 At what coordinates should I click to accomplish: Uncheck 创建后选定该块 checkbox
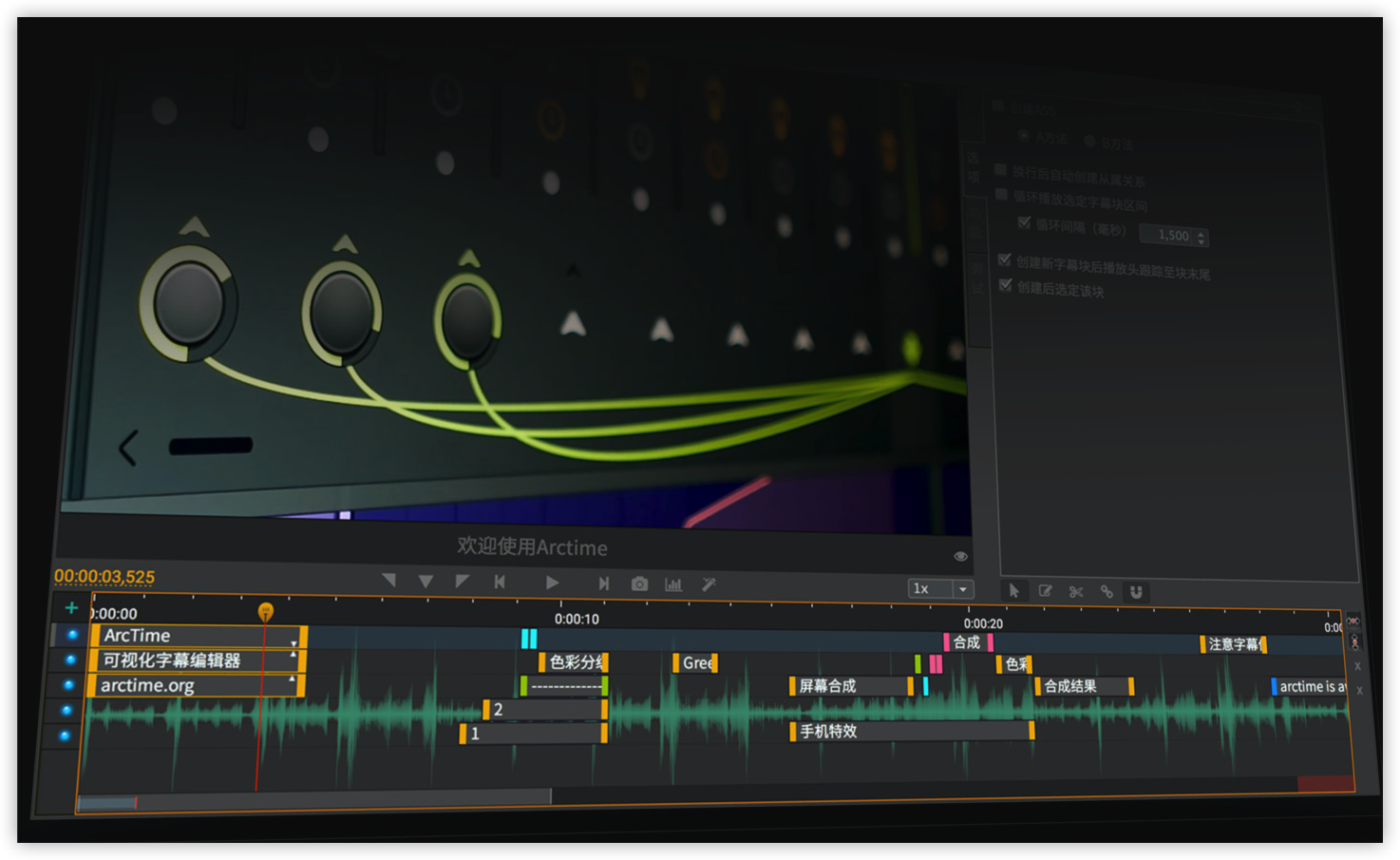(x=1005, y=285)
